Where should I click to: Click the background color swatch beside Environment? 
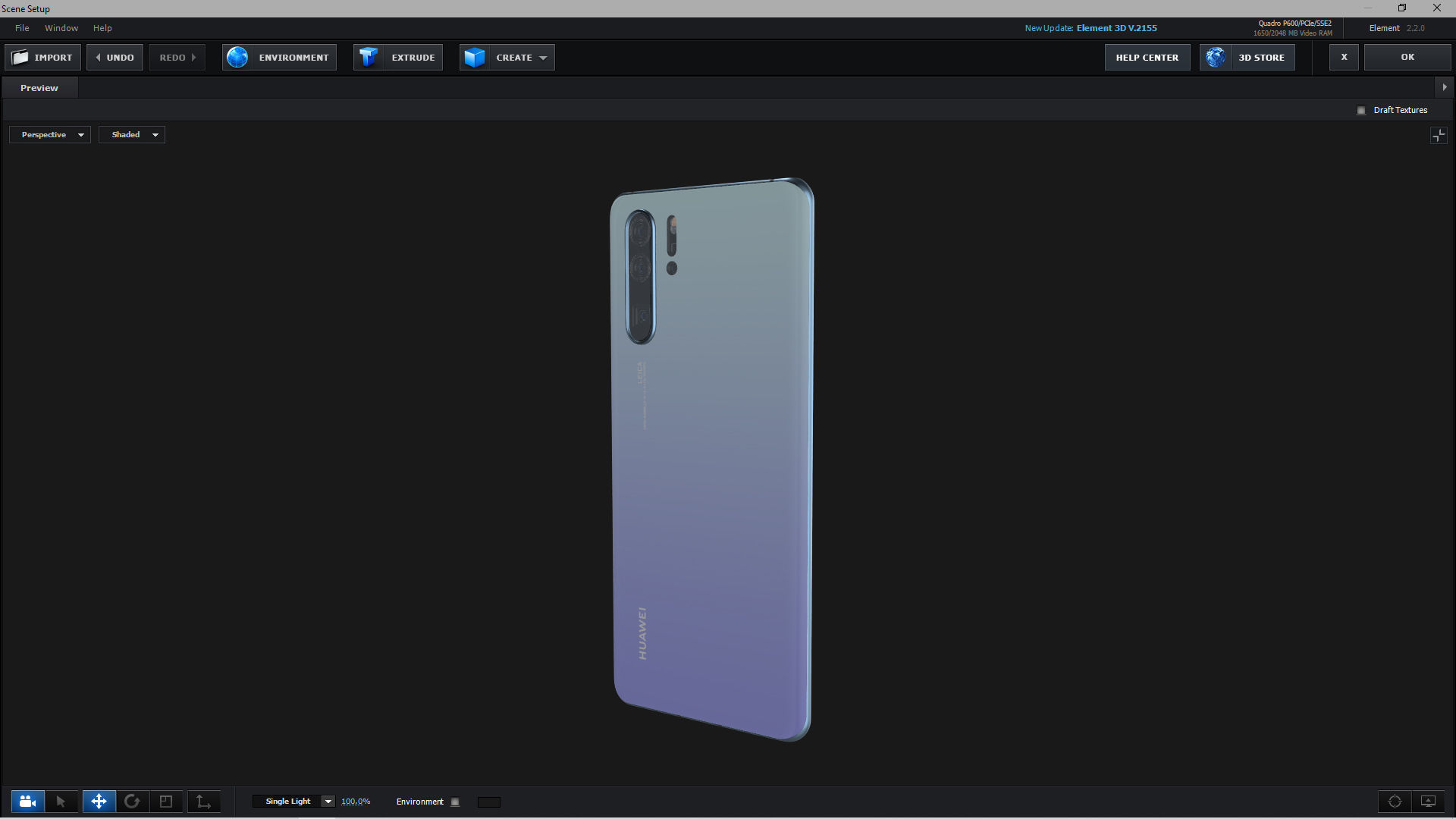489,802
